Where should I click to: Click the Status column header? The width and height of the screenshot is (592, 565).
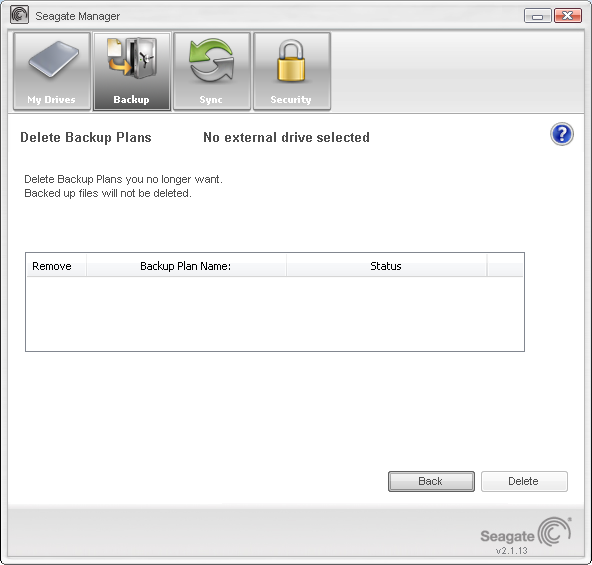click(x=386, y=266)
